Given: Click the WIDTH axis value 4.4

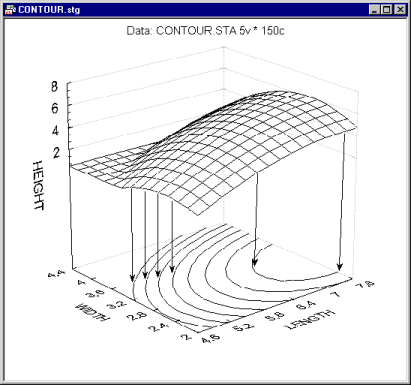Looking at the screenshot, I should click(x=57, y=274).
